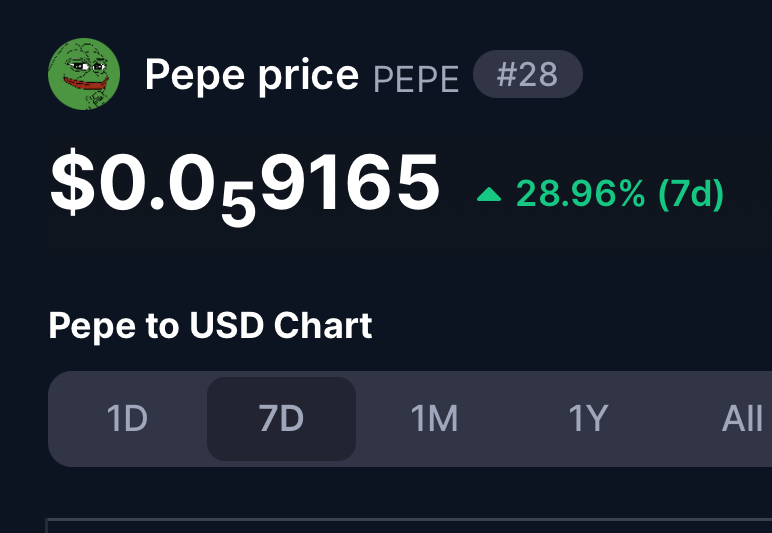Click the word 'Chart' in heading
The width and height of the screenshot is (772, 533).
click(323, 325)
